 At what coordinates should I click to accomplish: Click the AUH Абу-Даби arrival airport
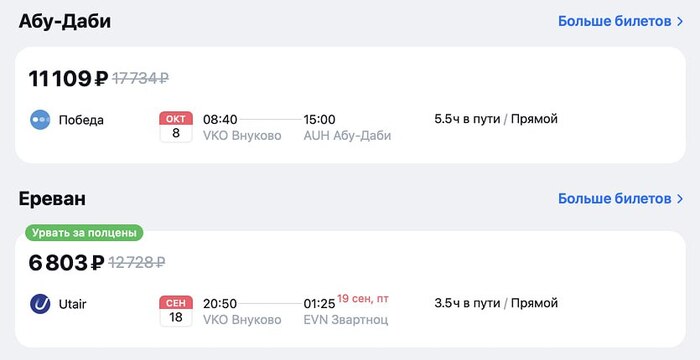click(x=347, y=135)
